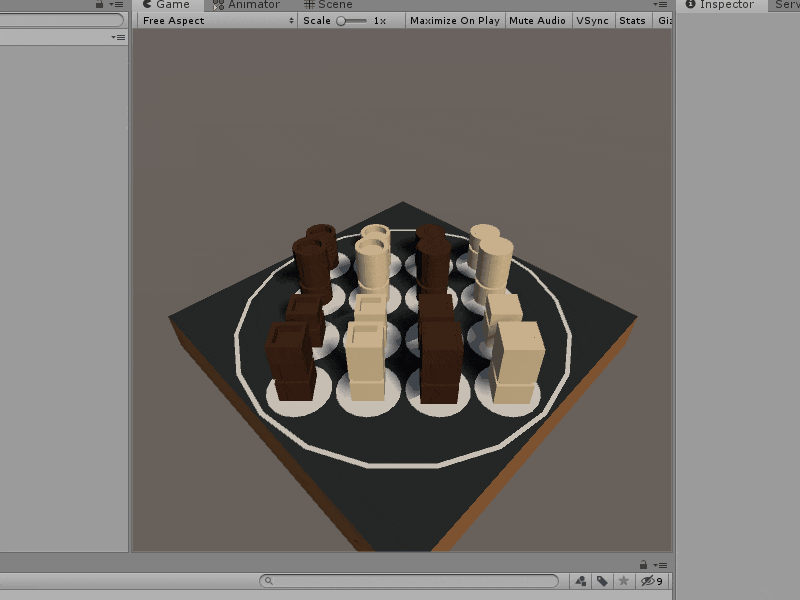Screen dimensions: 800x600
Task: Click the favorites star icon
Action: coord(624,581)
